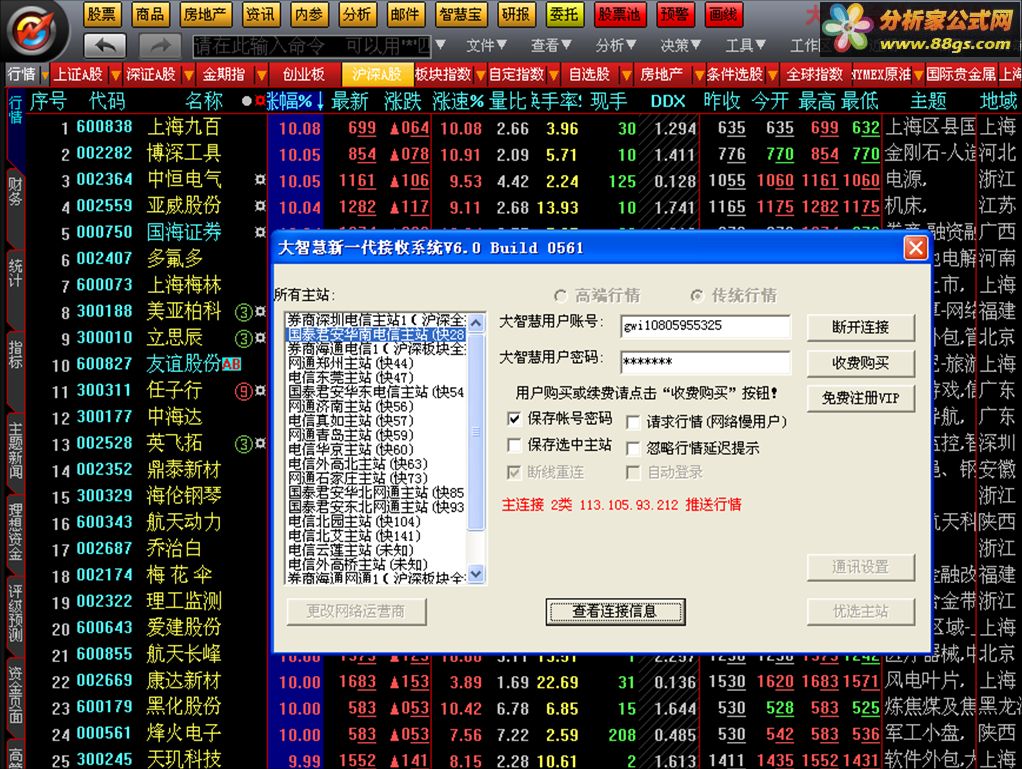Open the red 画线 button

(723, 14)
